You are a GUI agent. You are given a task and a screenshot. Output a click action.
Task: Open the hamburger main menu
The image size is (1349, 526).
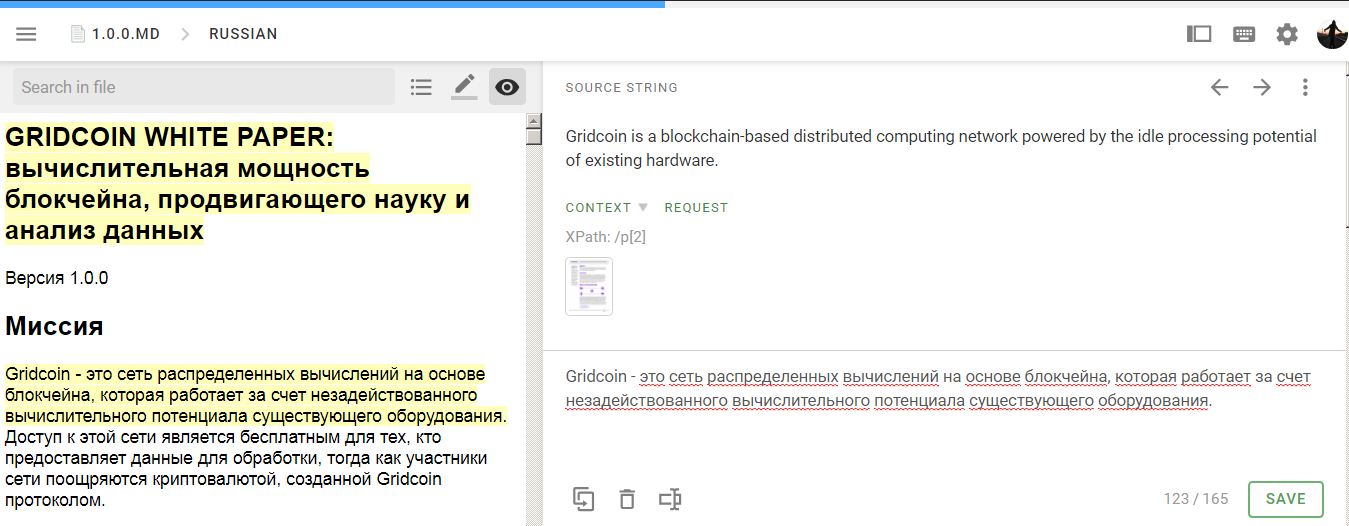pos(27,34)
